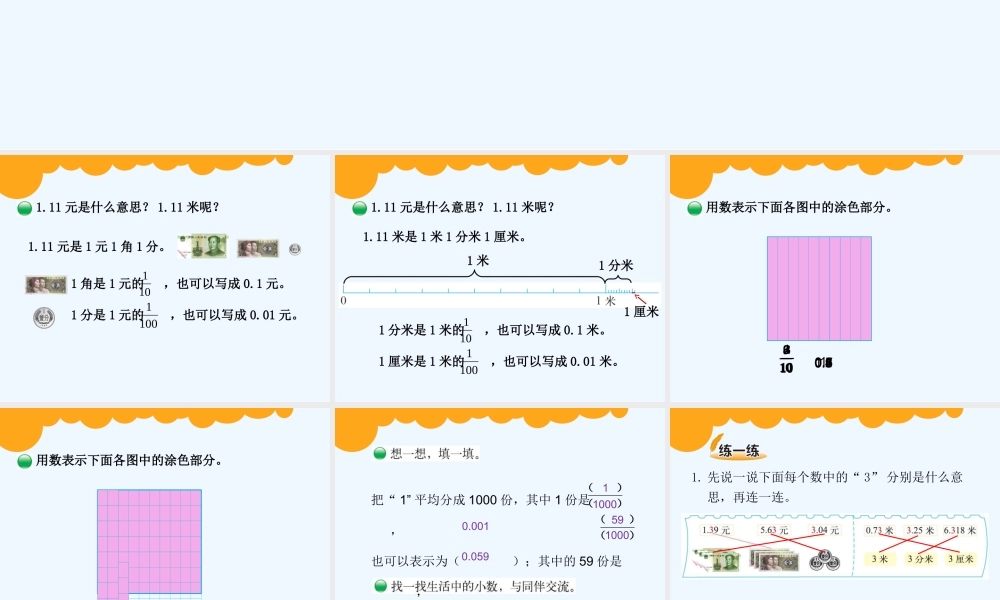The width and height of the screenshot is (1000, 600).
Task: Click the text '1.11 元是 1 元 1 角 1 分。'
Action: tap(96, 247)
